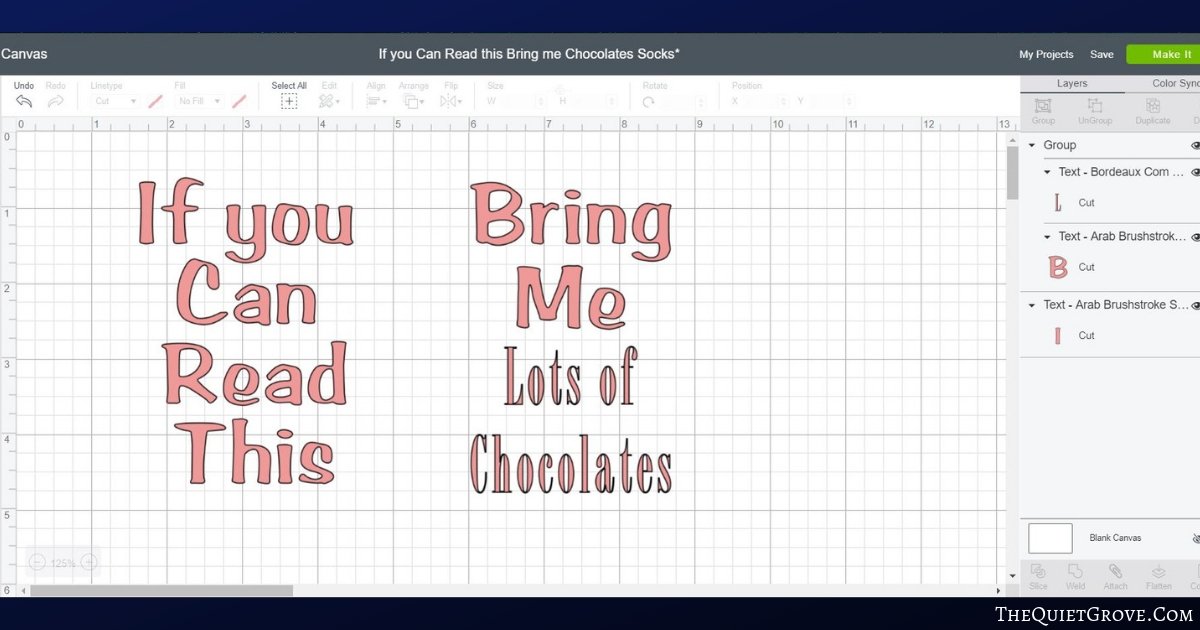Toggle visibility of bottom Arab Brushstroke S layer

[x=1195, y=306]
